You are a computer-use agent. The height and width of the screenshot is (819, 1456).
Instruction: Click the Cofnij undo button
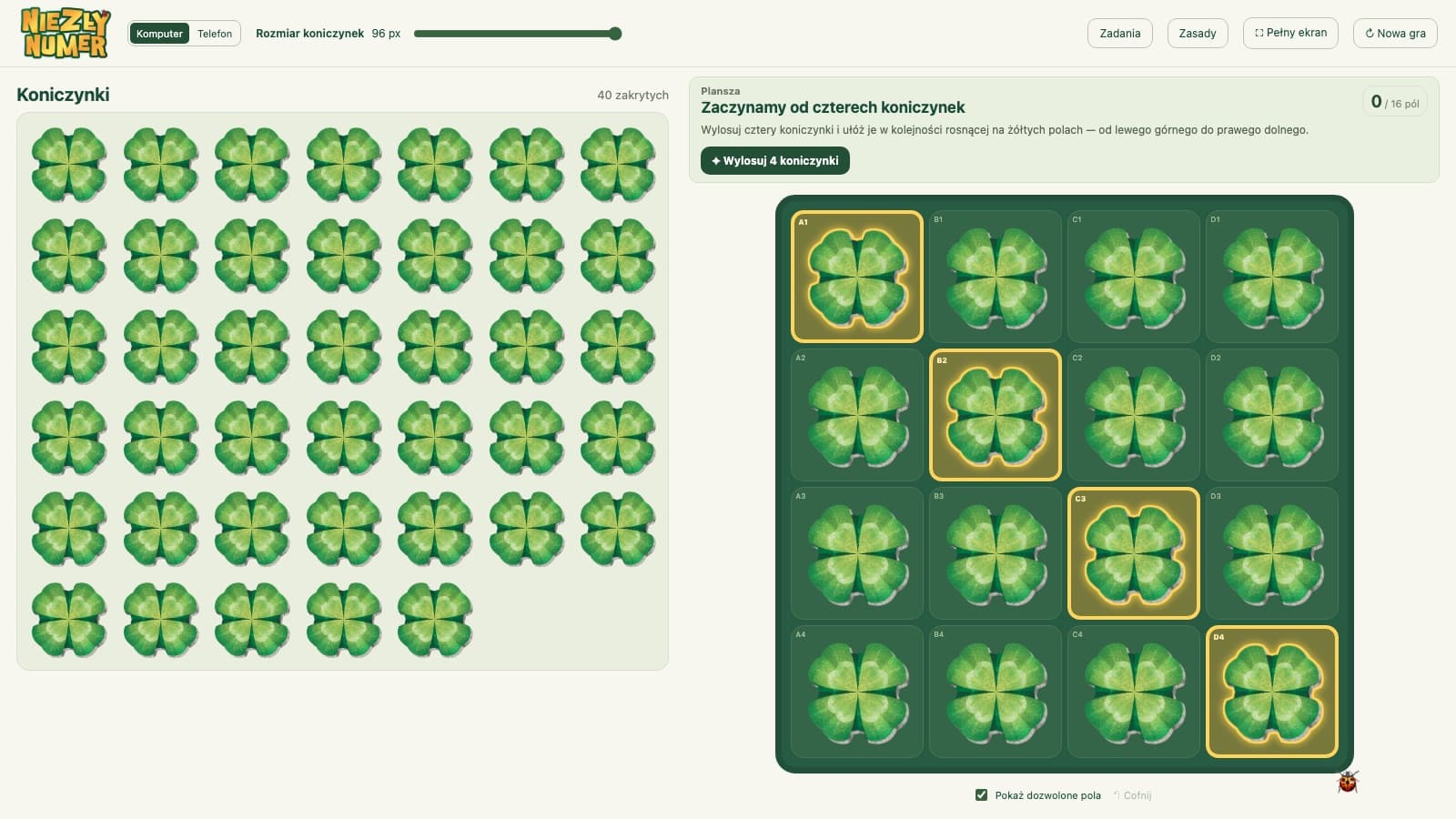(1132, 795)
